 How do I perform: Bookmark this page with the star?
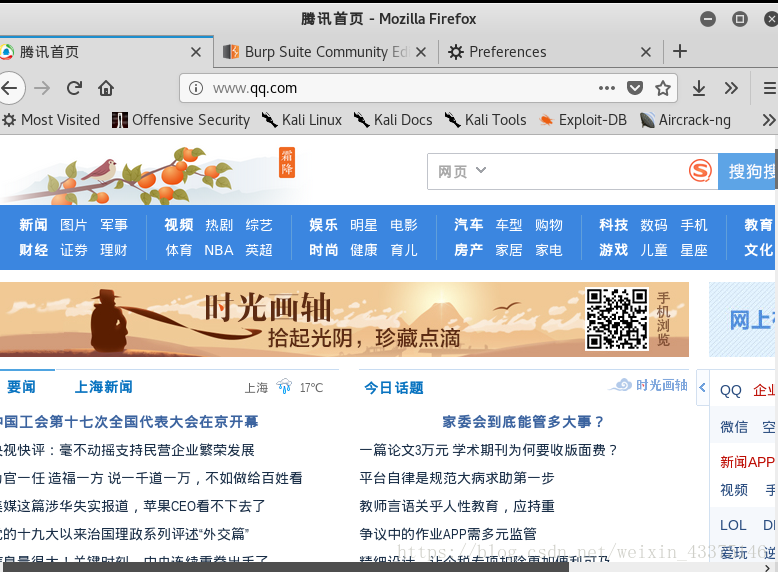(663, 88)
